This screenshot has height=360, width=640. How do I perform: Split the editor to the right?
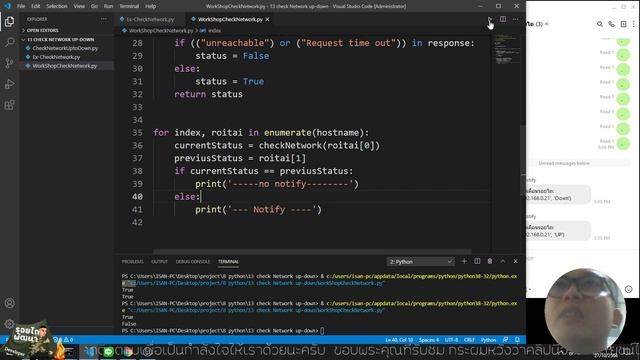503,19
